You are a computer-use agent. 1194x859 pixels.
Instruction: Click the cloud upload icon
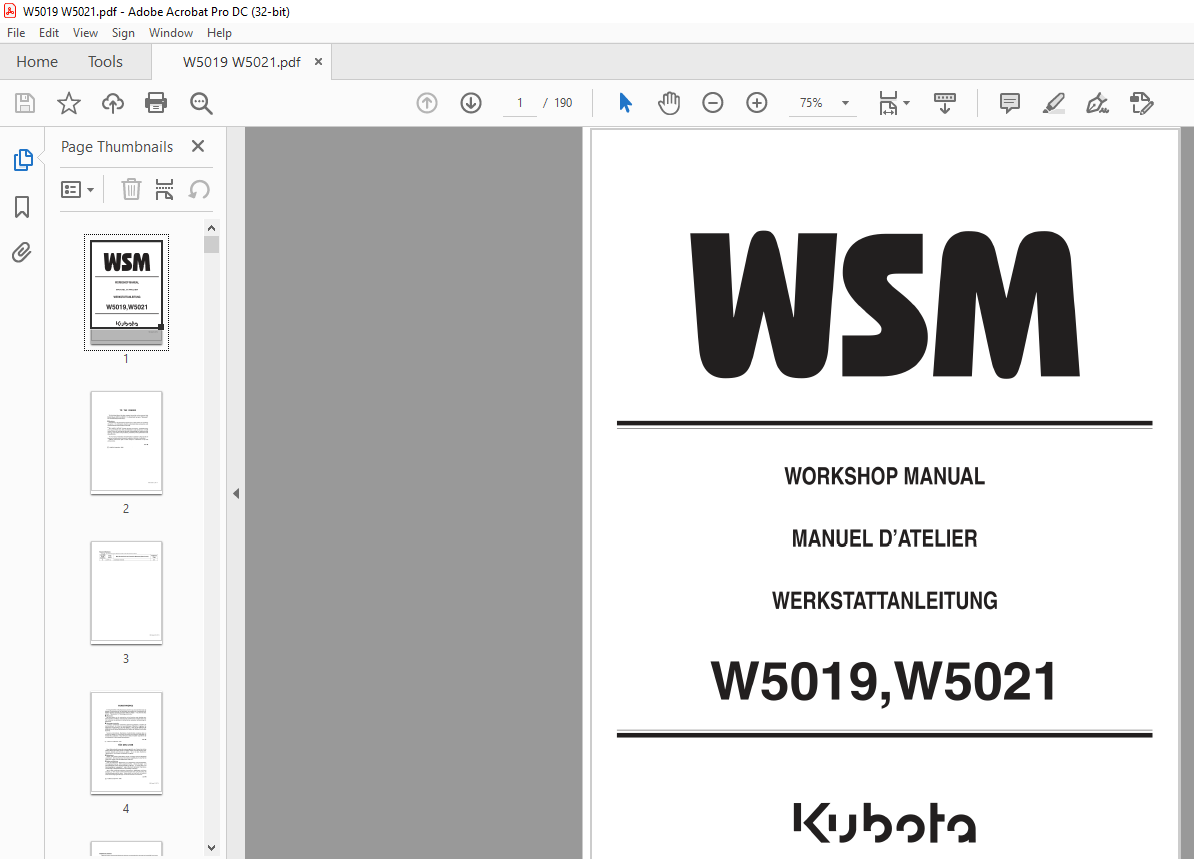[x=113, y=103]
